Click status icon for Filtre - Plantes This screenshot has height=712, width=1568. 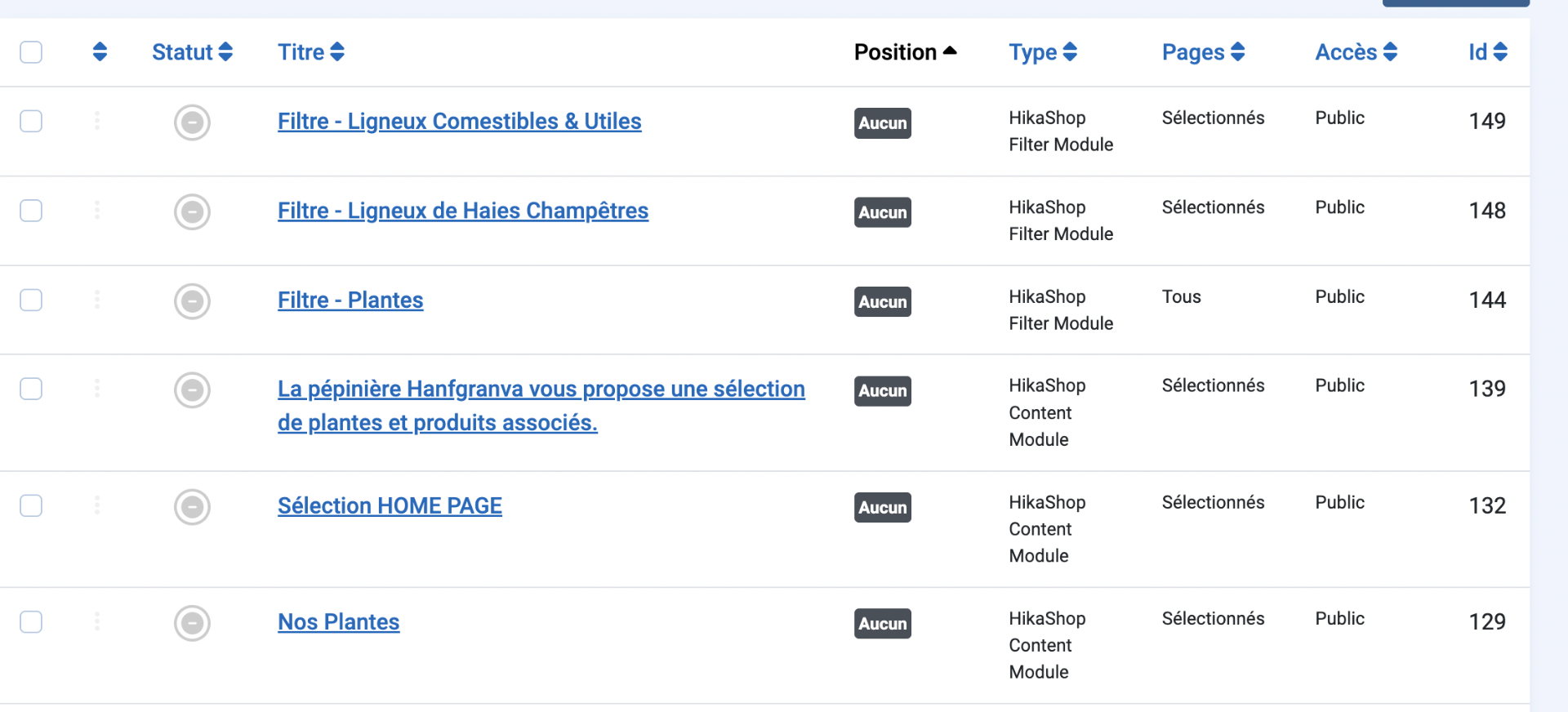192,301
